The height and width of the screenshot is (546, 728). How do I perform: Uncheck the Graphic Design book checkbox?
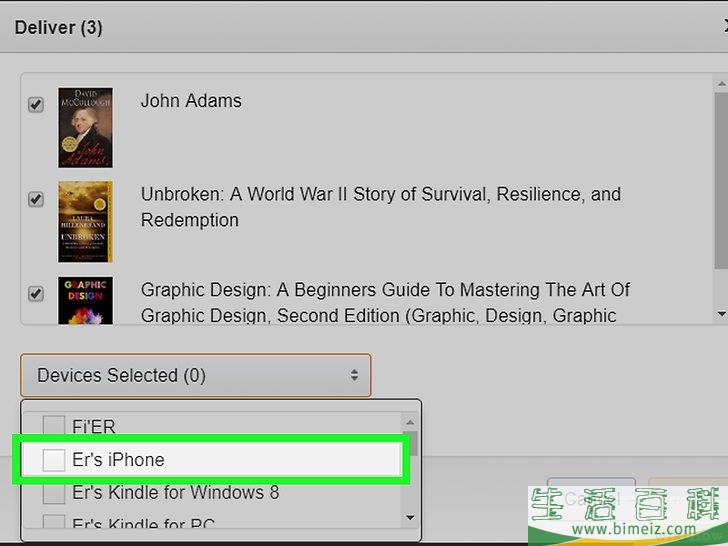tap(36, 293)
